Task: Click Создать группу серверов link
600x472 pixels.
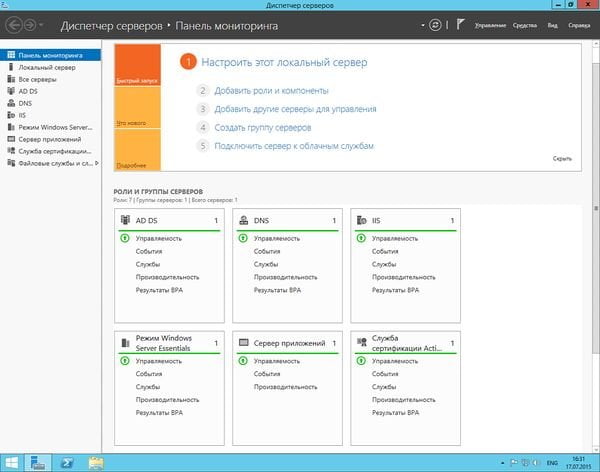Action: tap(262, 127)
